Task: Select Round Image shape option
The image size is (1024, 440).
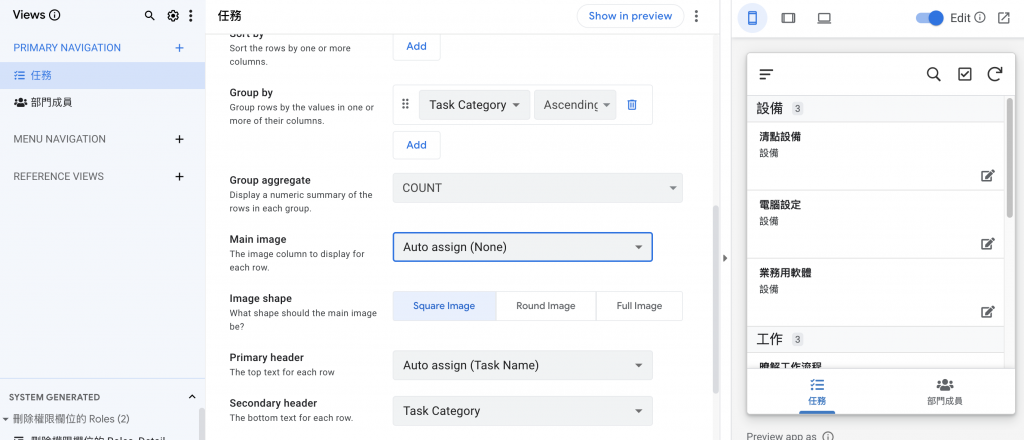Action: tap(545, 306)
